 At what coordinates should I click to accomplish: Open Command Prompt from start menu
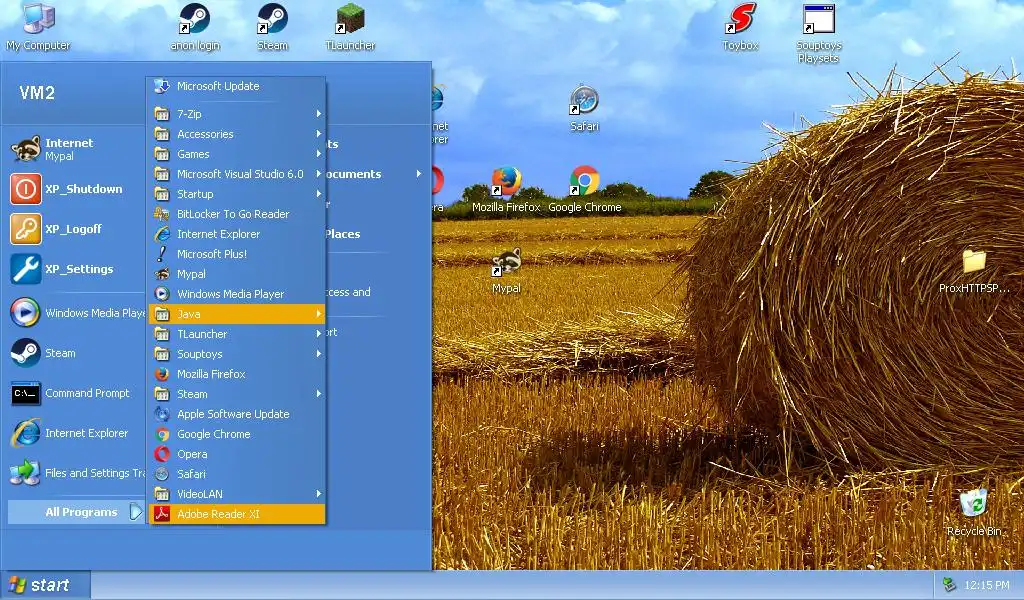pyautogui.click(x=73, y=393)
